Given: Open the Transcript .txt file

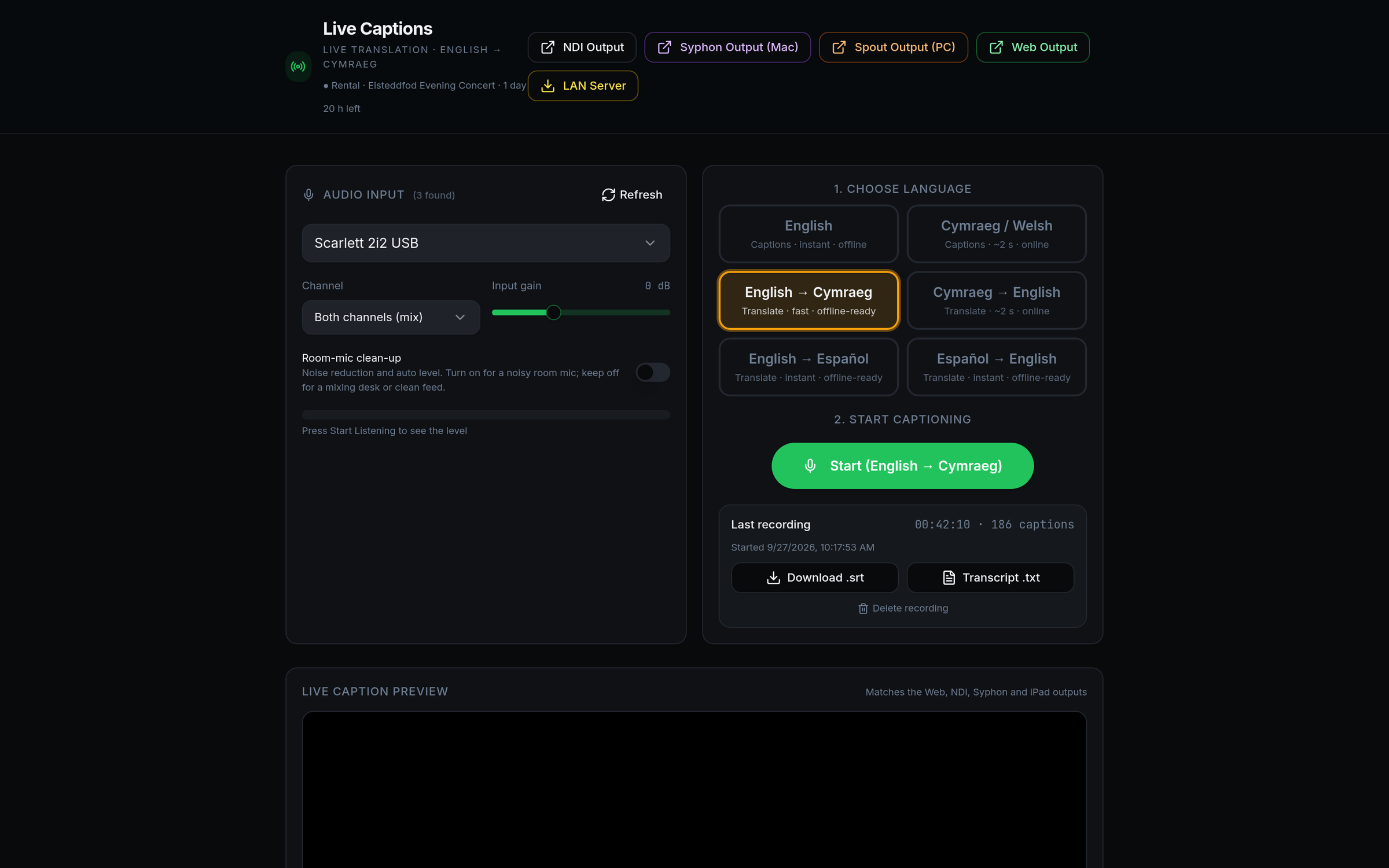Looking at the screenshot, I should tap(990, 578).
